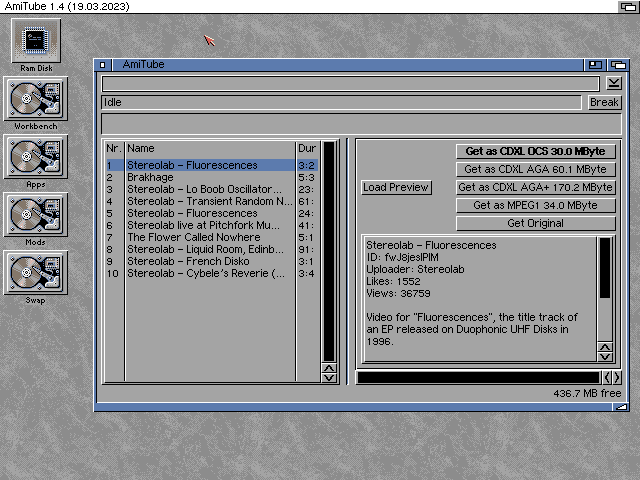Viewport: 640px width, 480px height.
Task: Click the search text input field
Action: point(351,84)
